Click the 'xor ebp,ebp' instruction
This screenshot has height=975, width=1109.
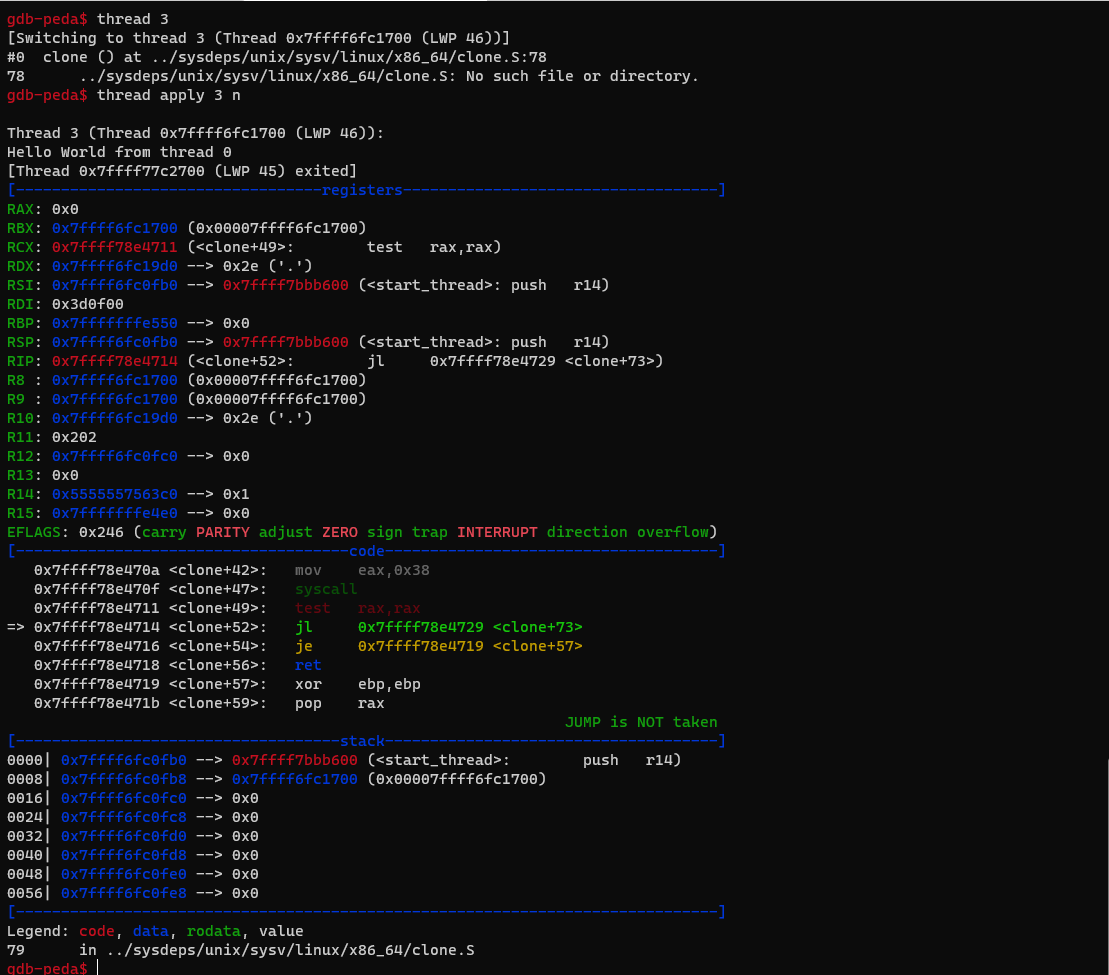358,684
